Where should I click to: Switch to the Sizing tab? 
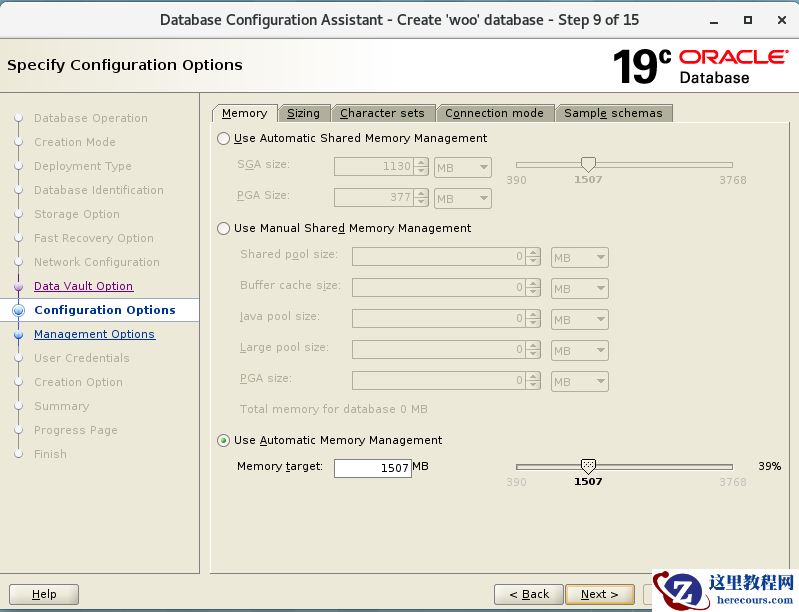point(303,113)
